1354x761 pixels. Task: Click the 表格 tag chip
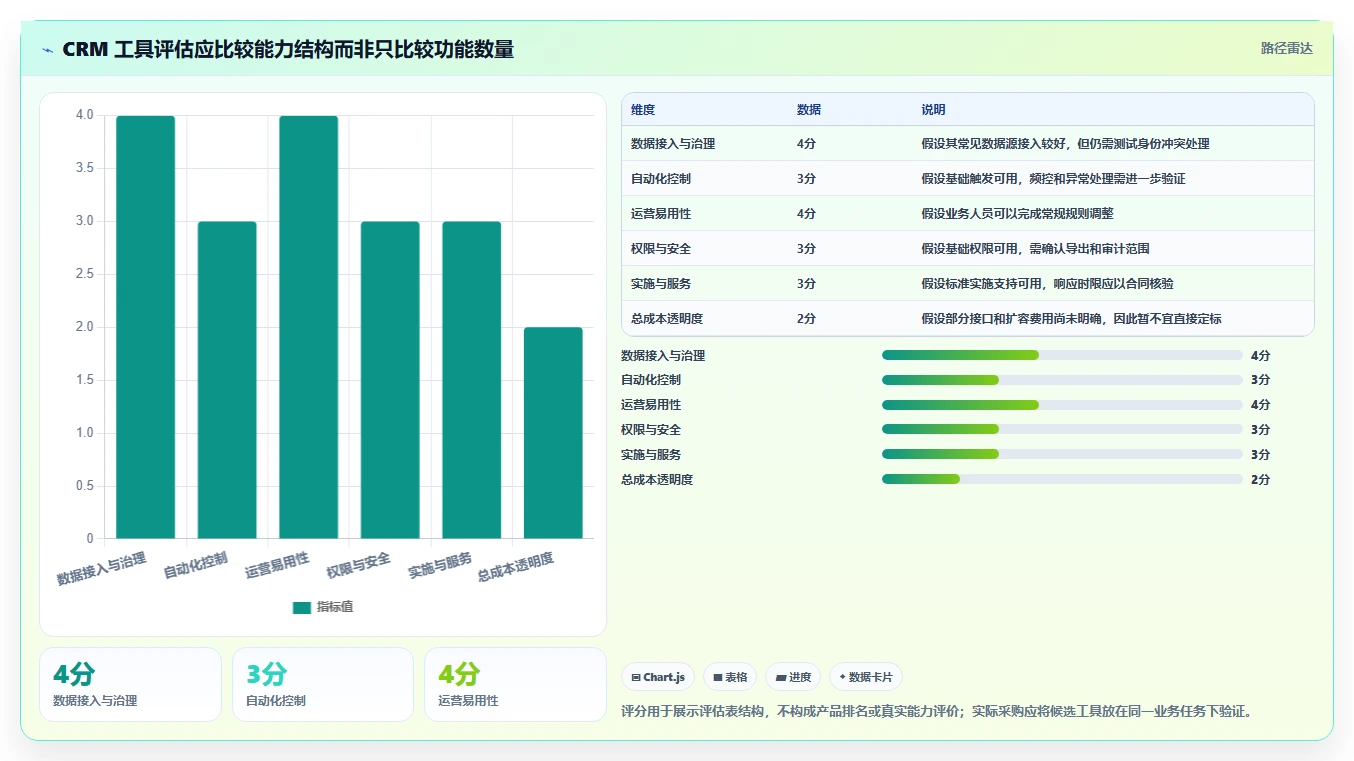(x=730, y=677)
